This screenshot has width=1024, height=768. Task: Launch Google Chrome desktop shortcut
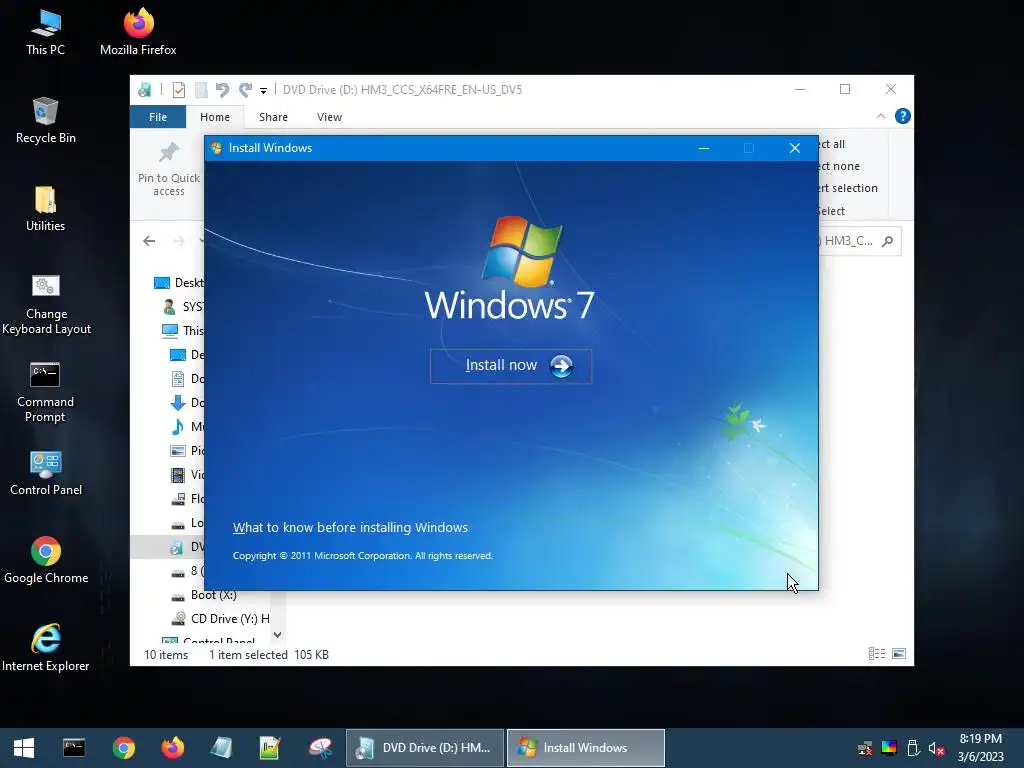(x=46, y=561)
